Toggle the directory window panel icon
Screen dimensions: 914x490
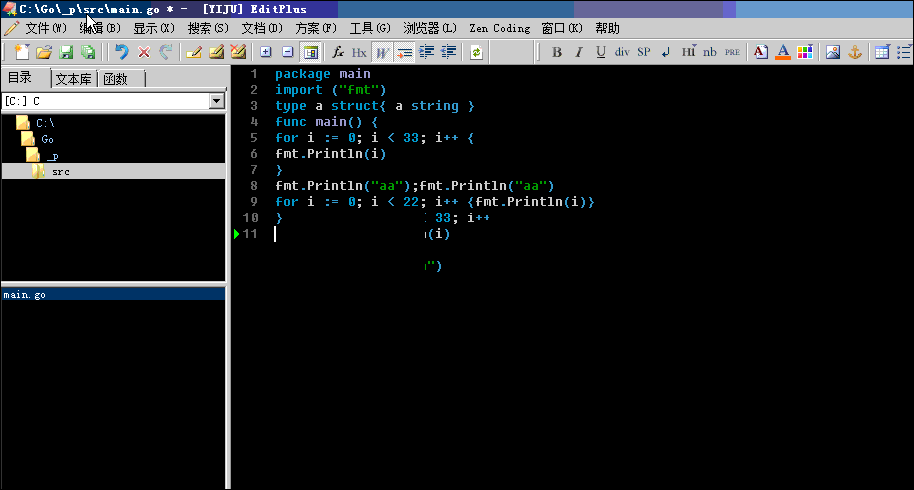click(310, 52)
